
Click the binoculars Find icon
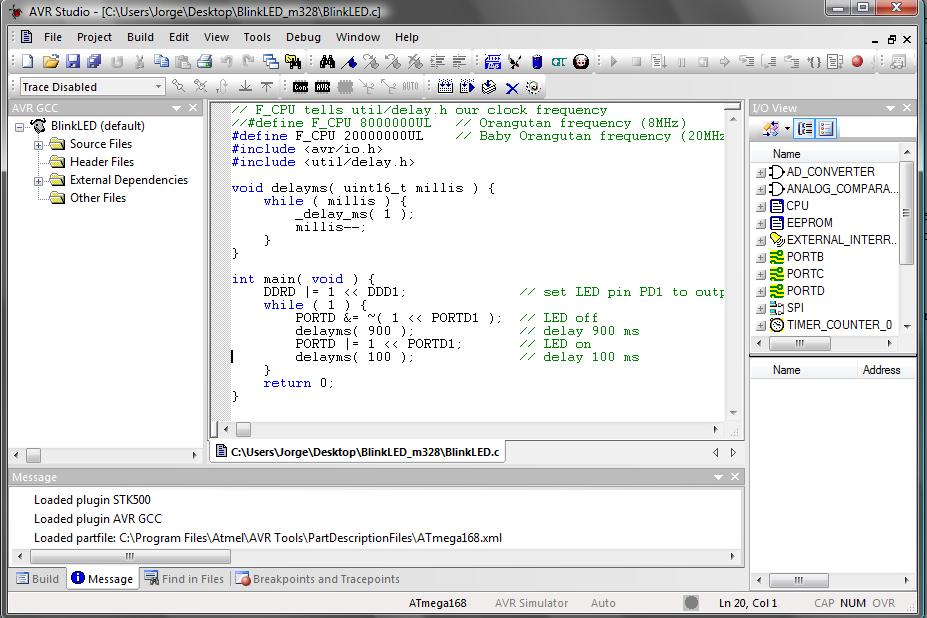327,62
